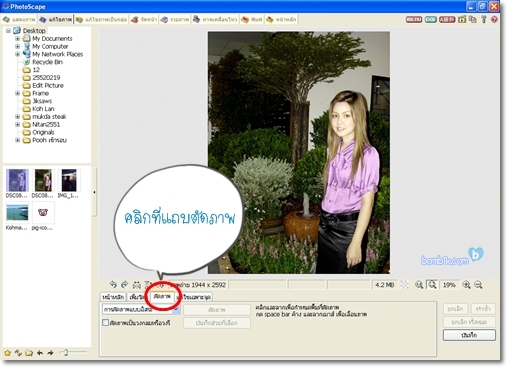Viewport: 508px width, 368px height.
Task: Expand the My Documents tree node
Action: coord(18,39)
